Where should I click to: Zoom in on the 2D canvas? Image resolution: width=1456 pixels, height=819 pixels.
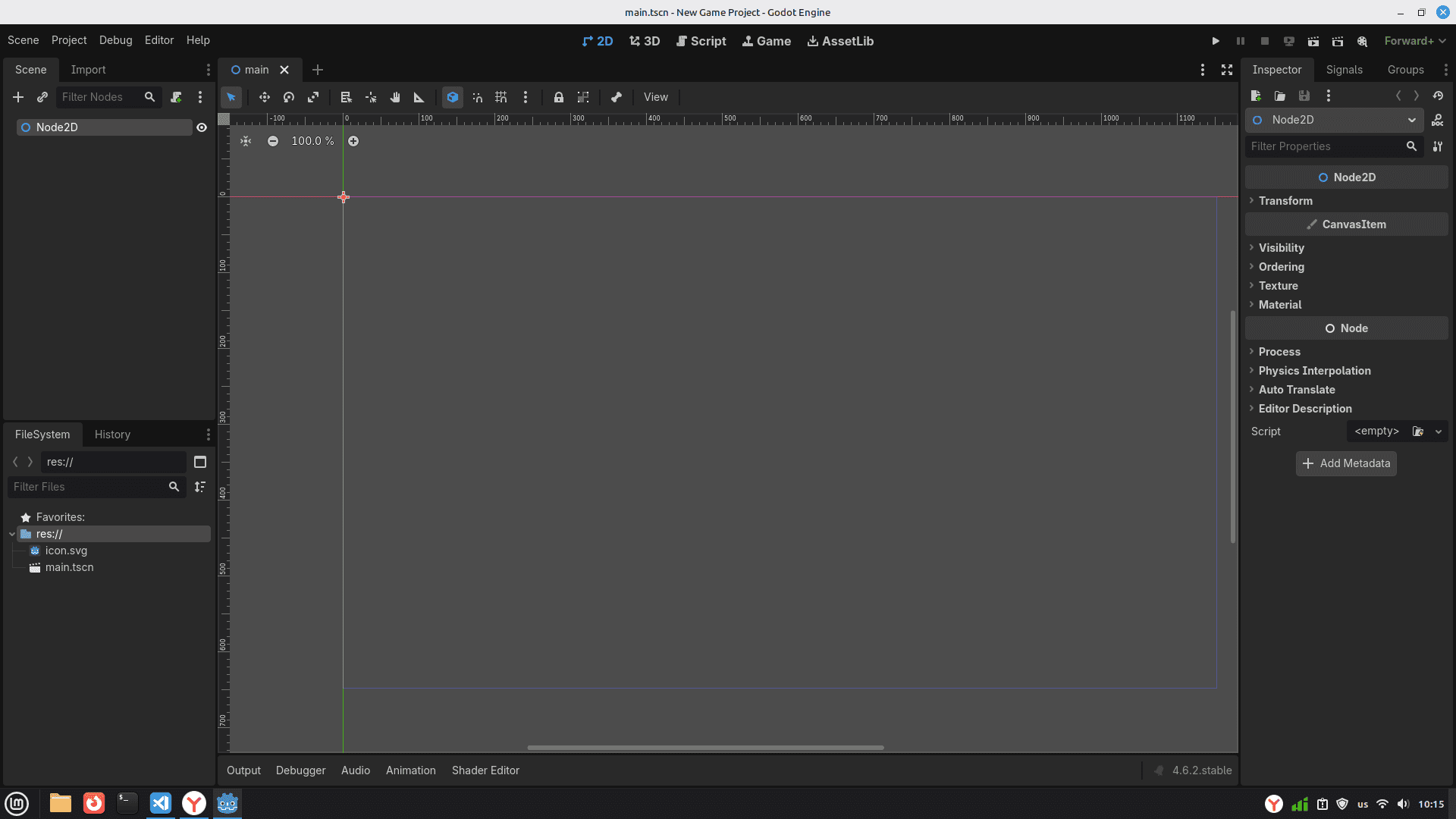[353, 141]
